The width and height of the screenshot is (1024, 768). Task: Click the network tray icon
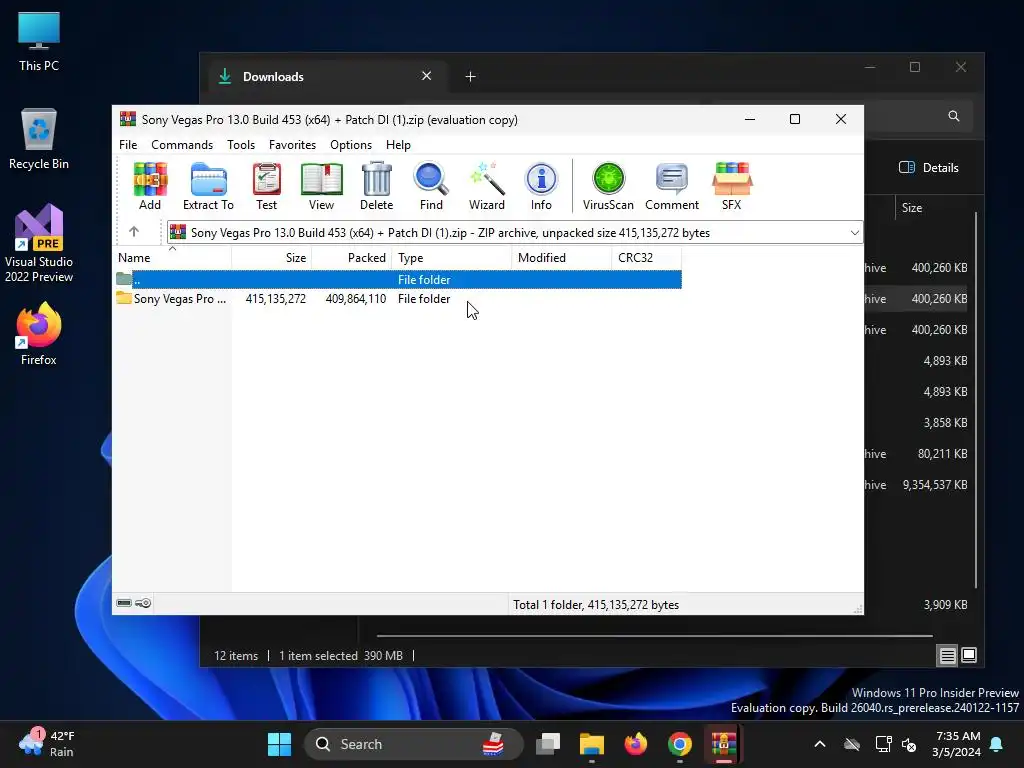[x=883, y=744]
